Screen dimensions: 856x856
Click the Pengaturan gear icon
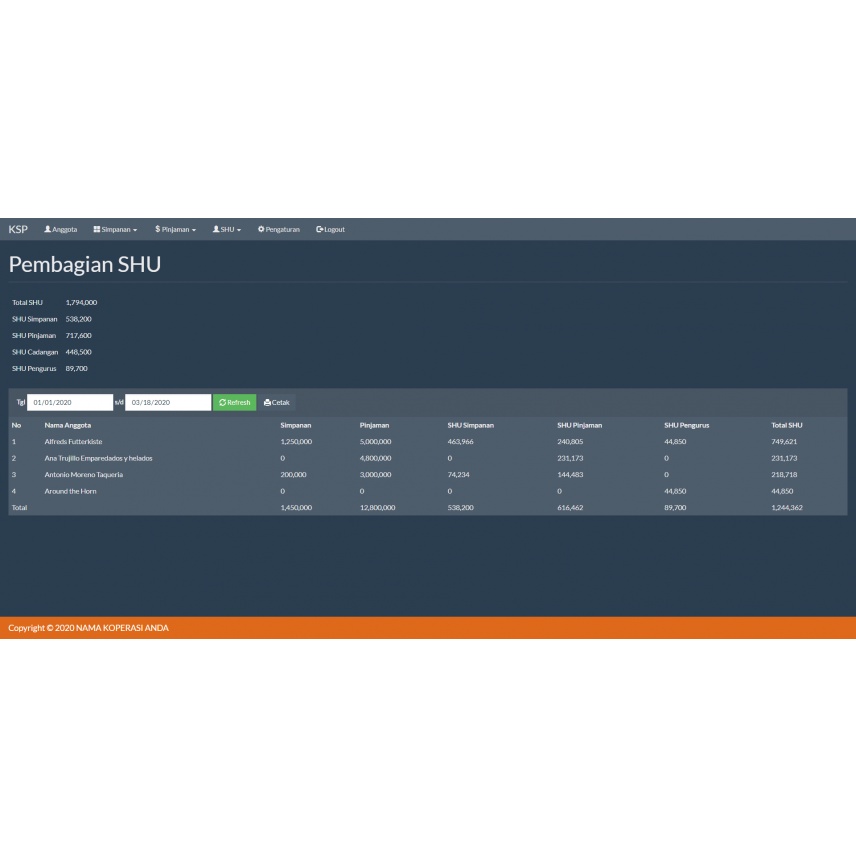[x=261, y=229]
